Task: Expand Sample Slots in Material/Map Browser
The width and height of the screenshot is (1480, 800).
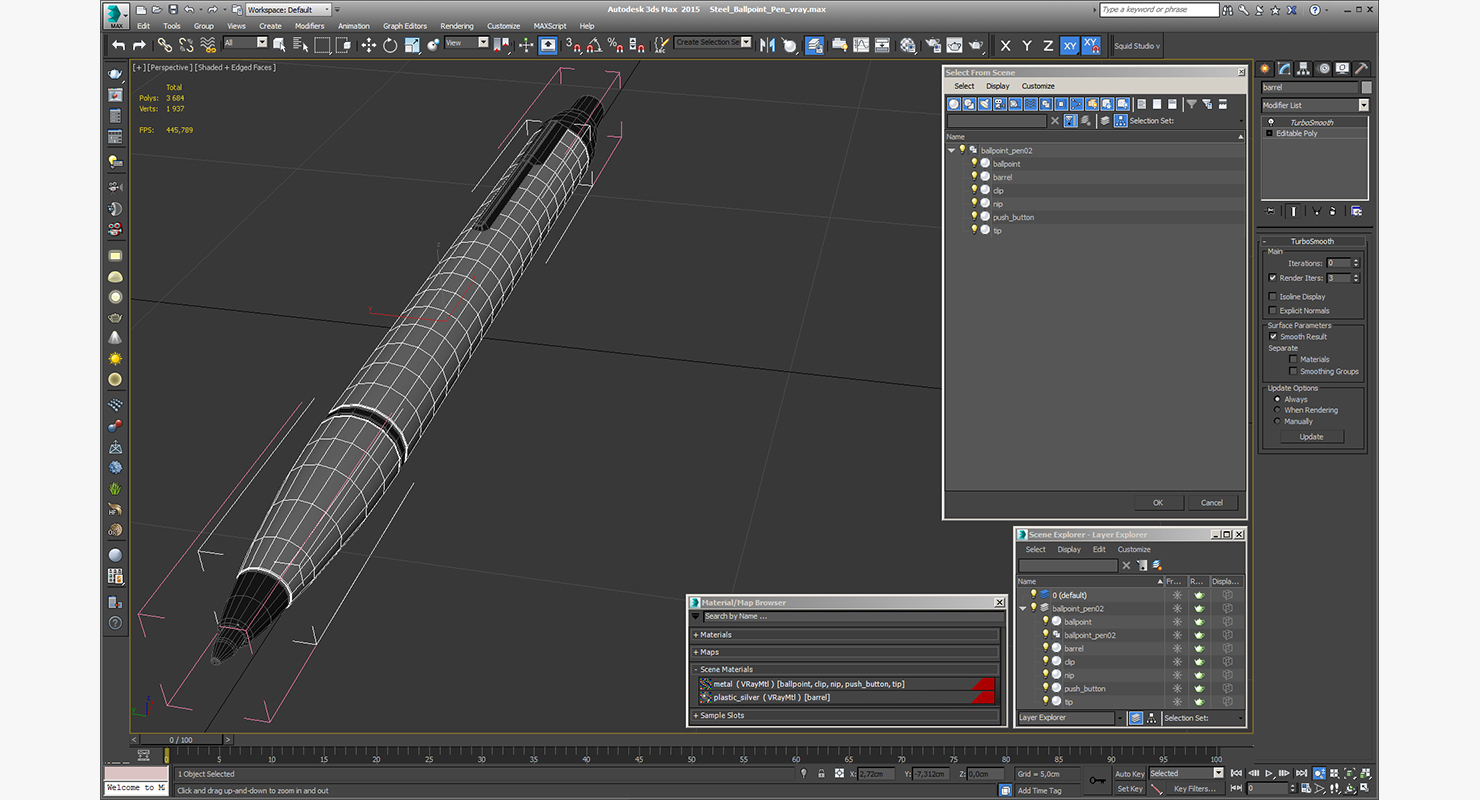Action: 845,715
